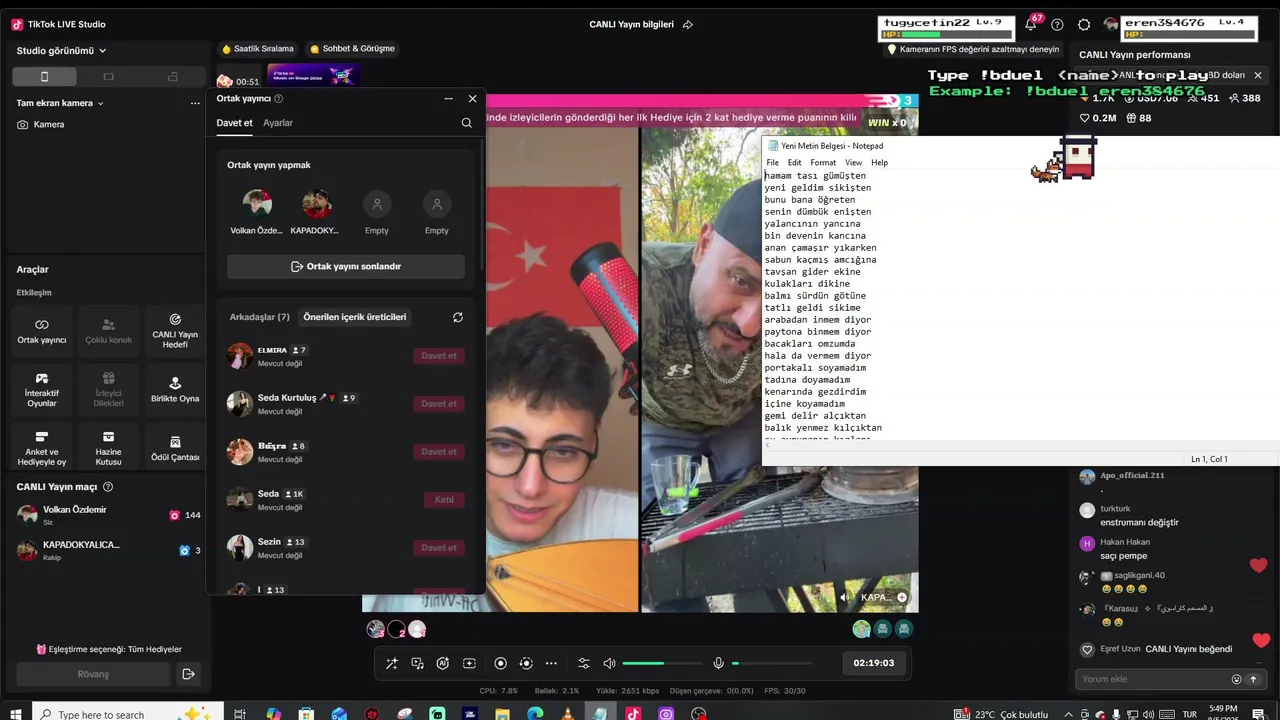The width and height of the screenshot is (1280, 720).
Task: Open the Notepad Format menu
Action: coord(823,162)
